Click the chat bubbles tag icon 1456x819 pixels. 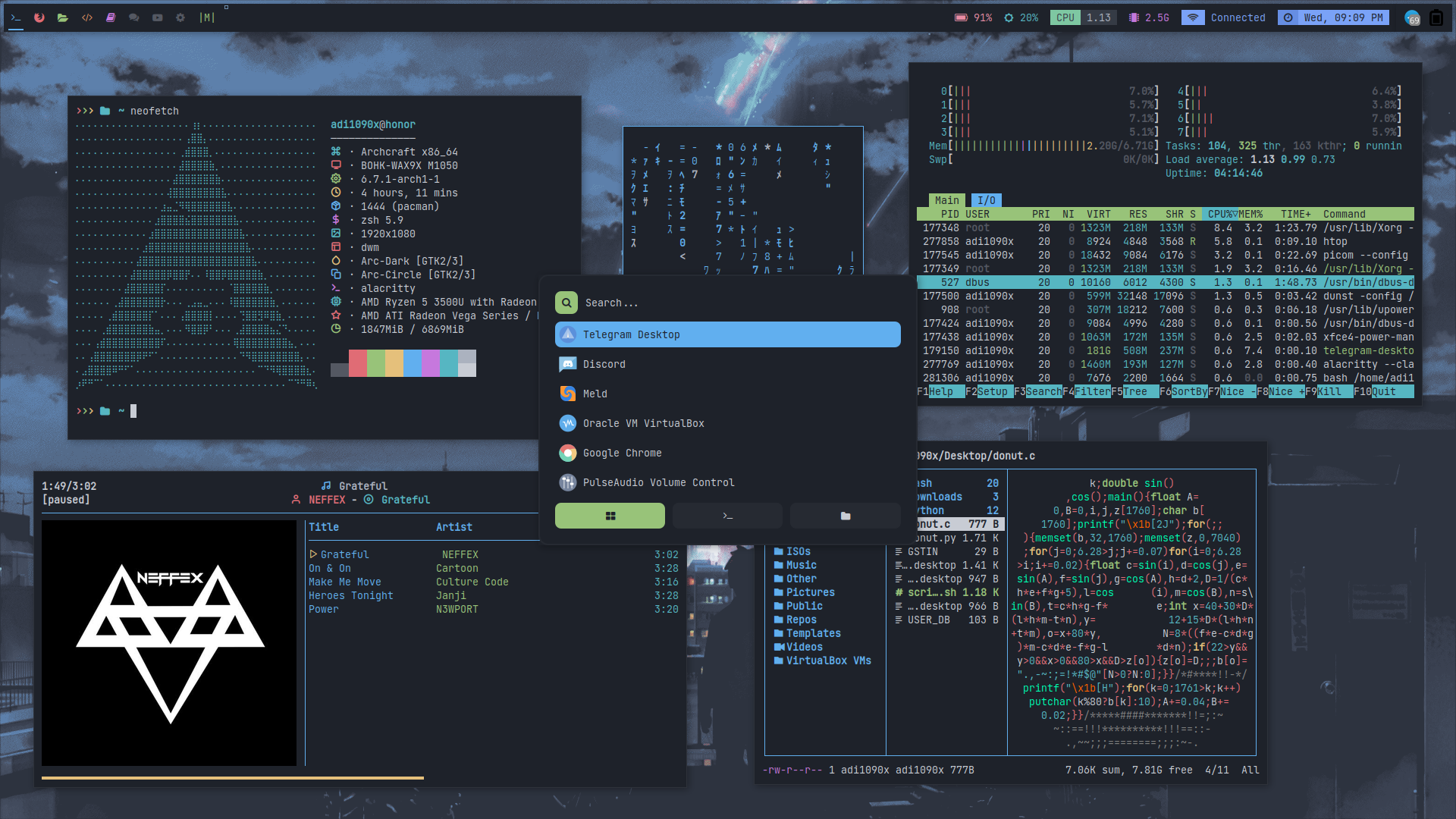[x=134, y=17]
